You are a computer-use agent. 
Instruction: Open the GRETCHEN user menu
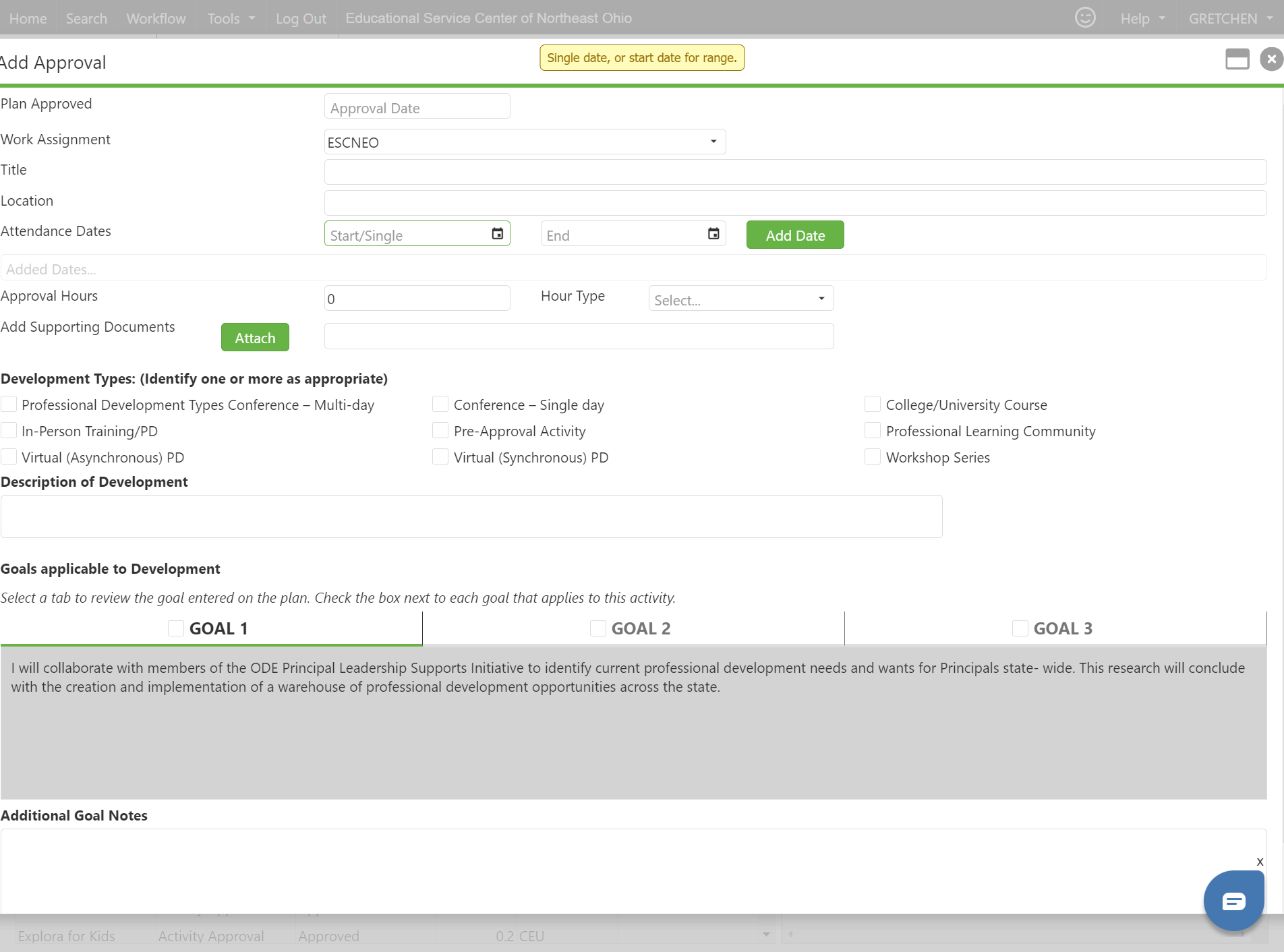click(1231, 18)
